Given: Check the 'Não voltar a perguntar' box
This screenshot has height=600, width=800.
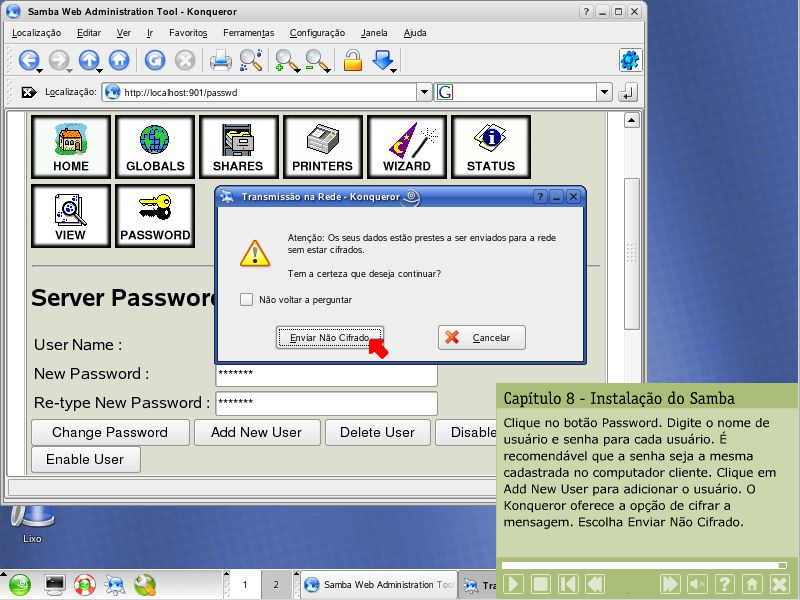Looking at the screenshot, I should [247, 299].
